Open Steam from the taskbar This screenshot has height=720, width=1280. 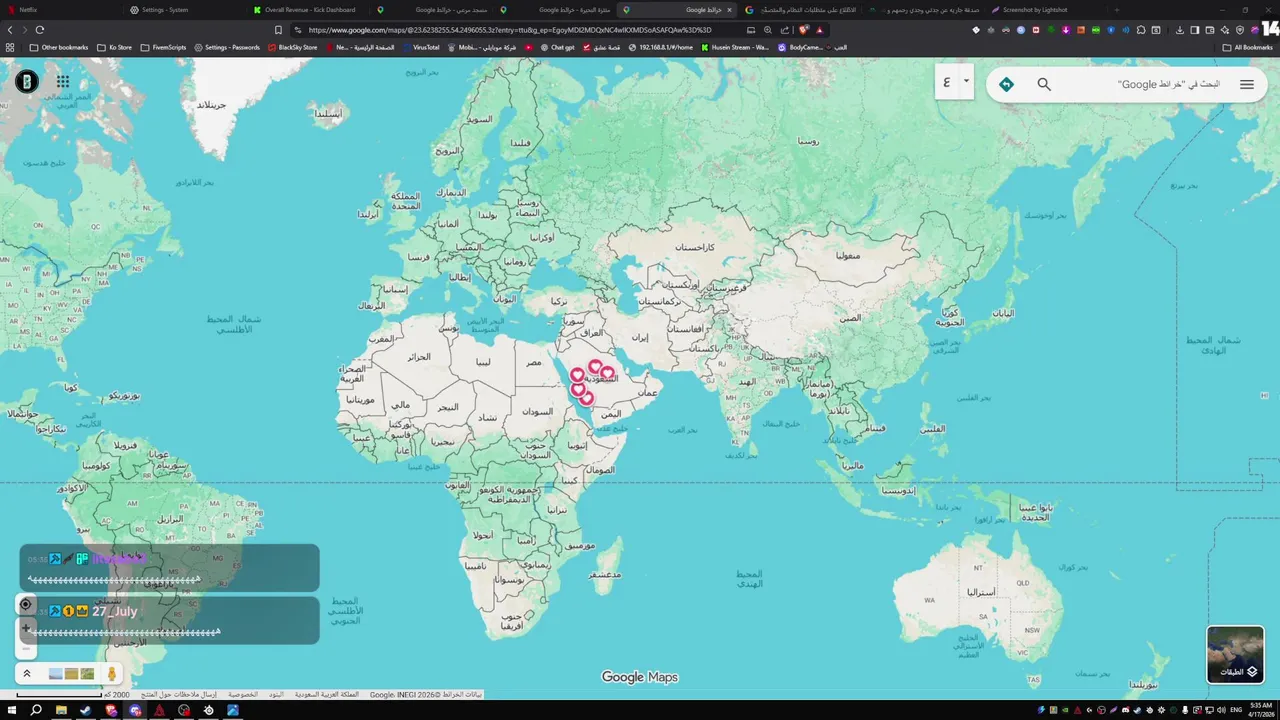(x=85, y=710)
